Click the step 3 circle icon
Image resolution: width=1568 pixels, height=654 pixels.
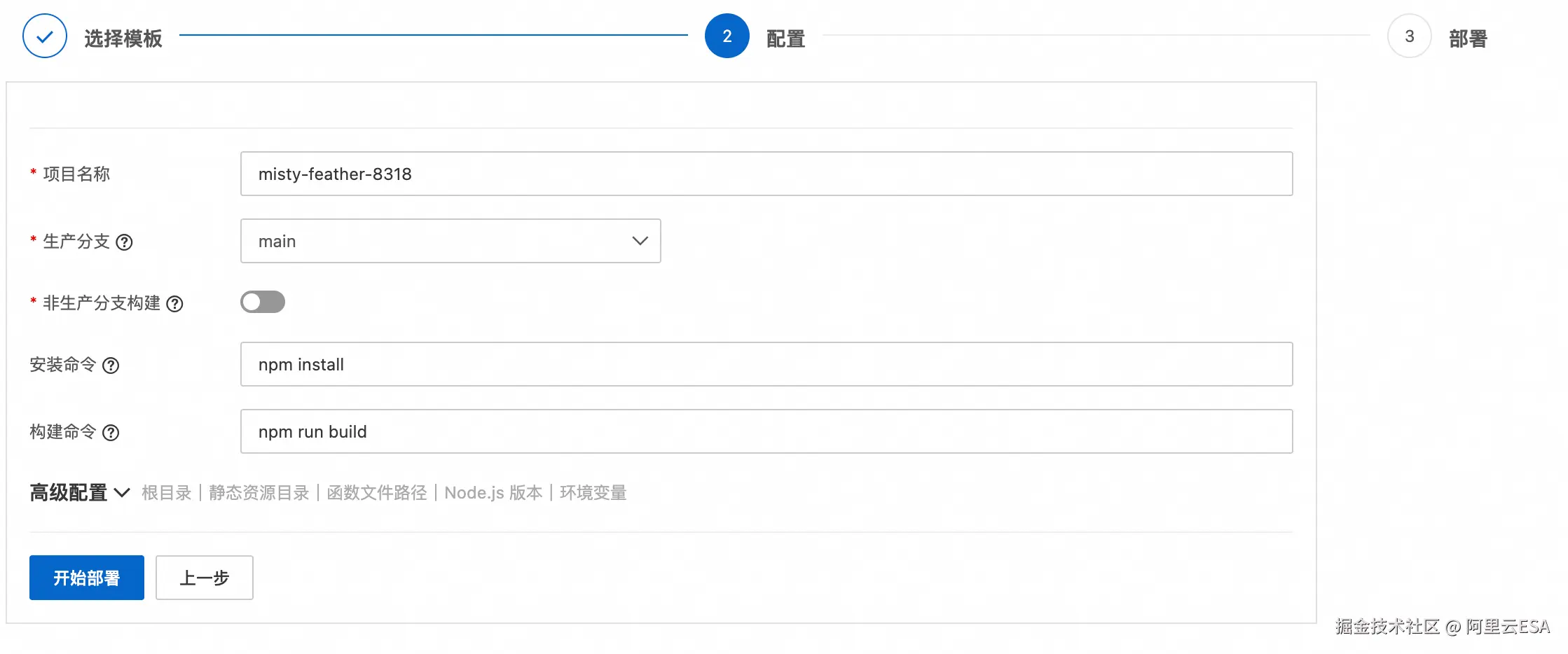tap(1410, 36)
